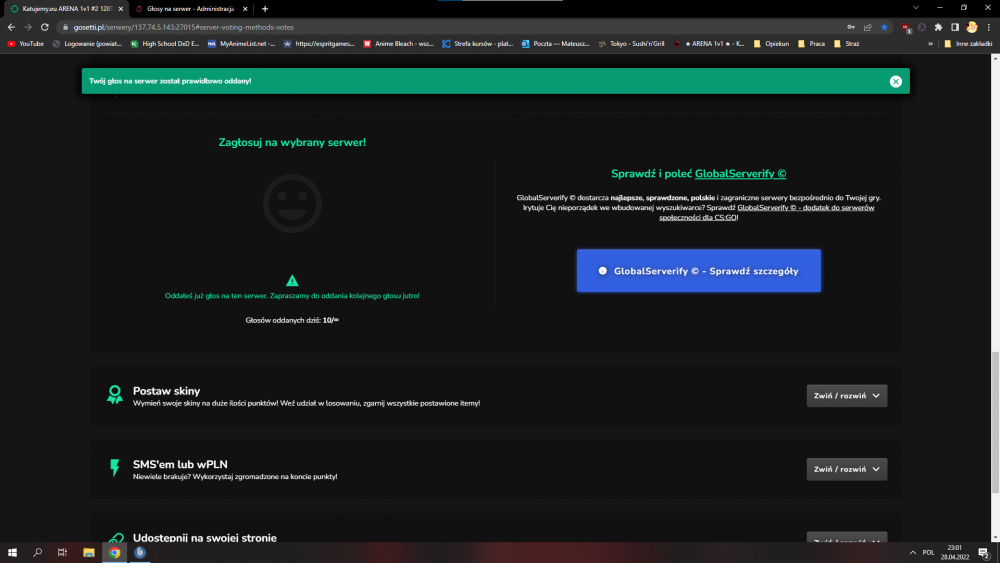The height and width of the screenshot is (563, 1000).
Task: Toggle browser side panel icon
Action: point(955,27)
